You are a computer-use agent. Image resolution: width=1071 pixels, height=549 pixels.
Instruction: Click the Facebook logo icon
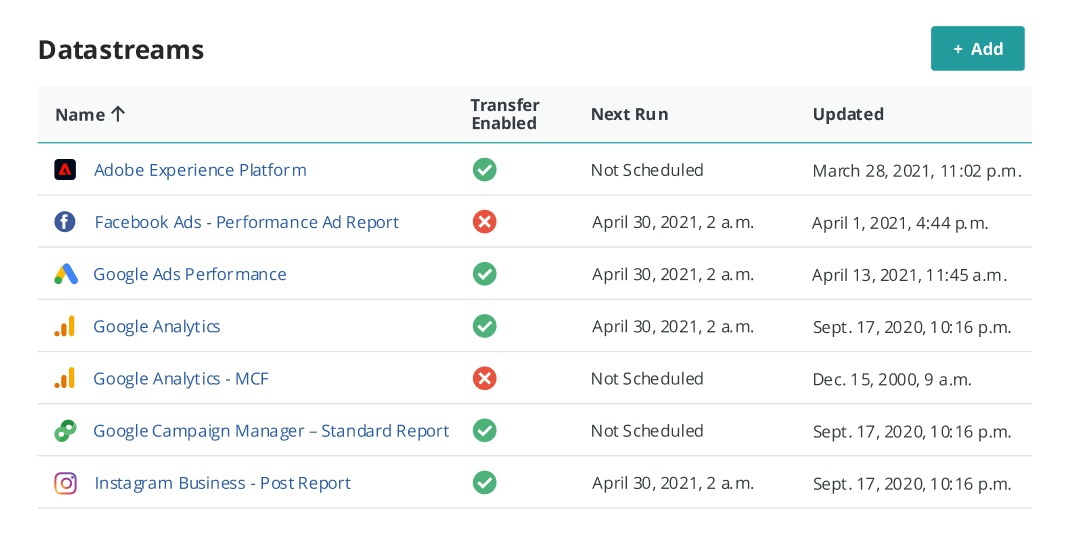[65, 222]
